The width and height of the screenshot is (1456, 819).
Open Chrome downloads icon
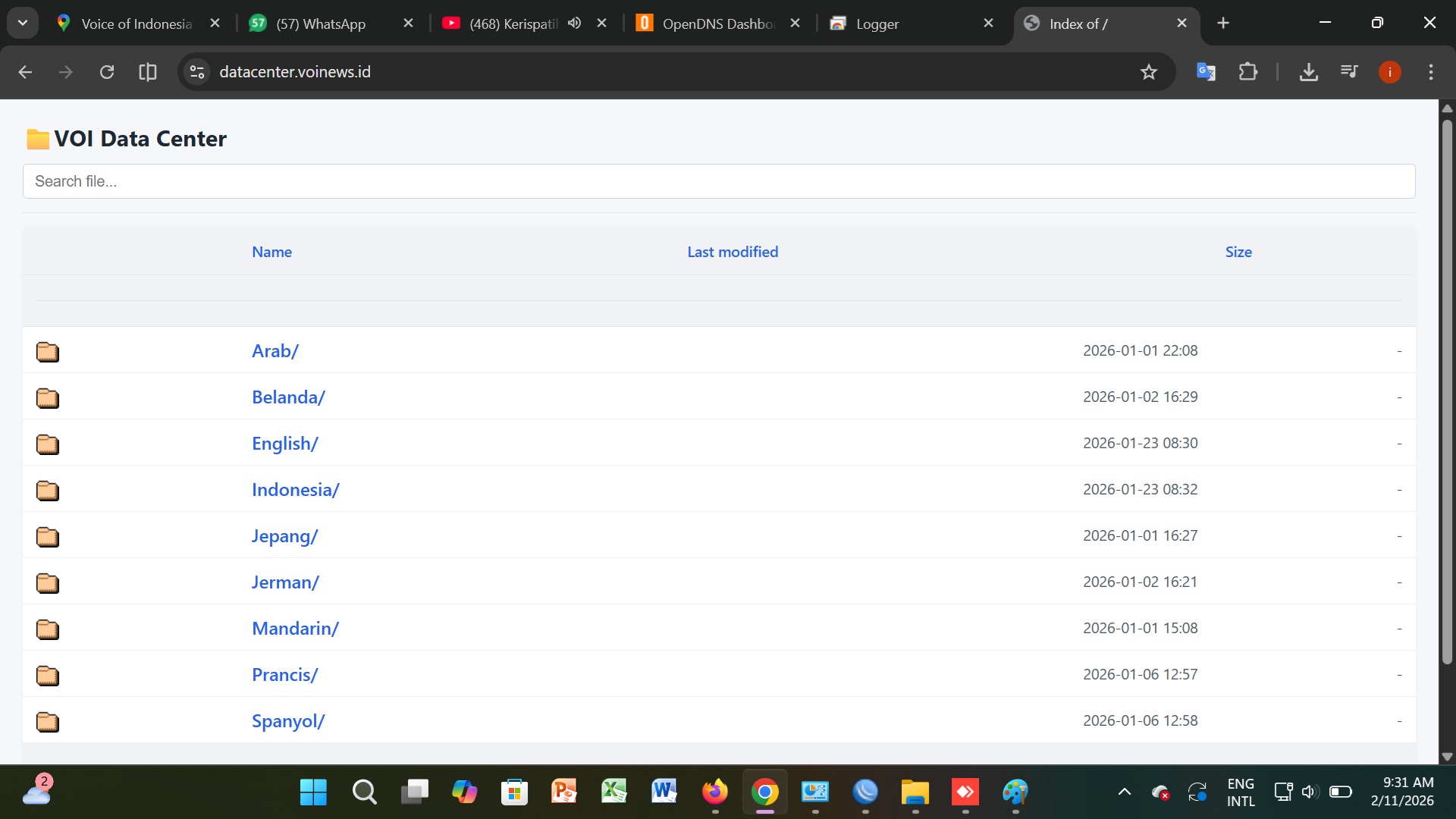click(1308, 72)
